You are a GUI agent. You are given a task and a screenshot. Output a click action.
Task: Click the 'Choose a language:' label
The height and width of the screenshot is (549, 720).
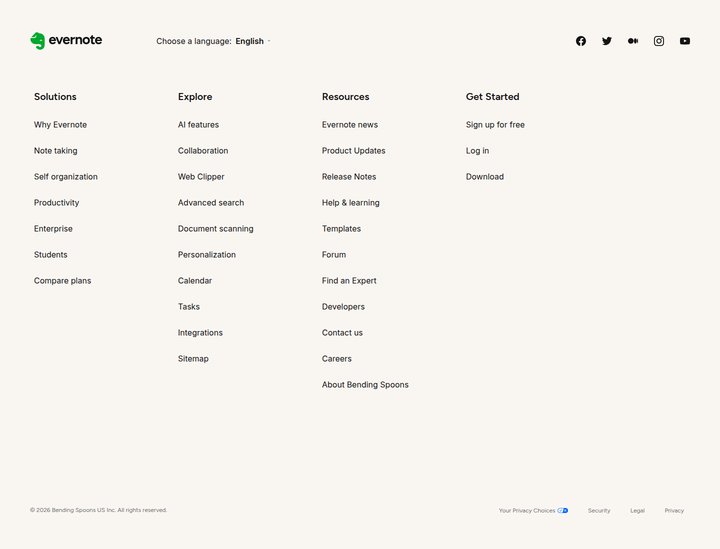(x=194, y=41)
